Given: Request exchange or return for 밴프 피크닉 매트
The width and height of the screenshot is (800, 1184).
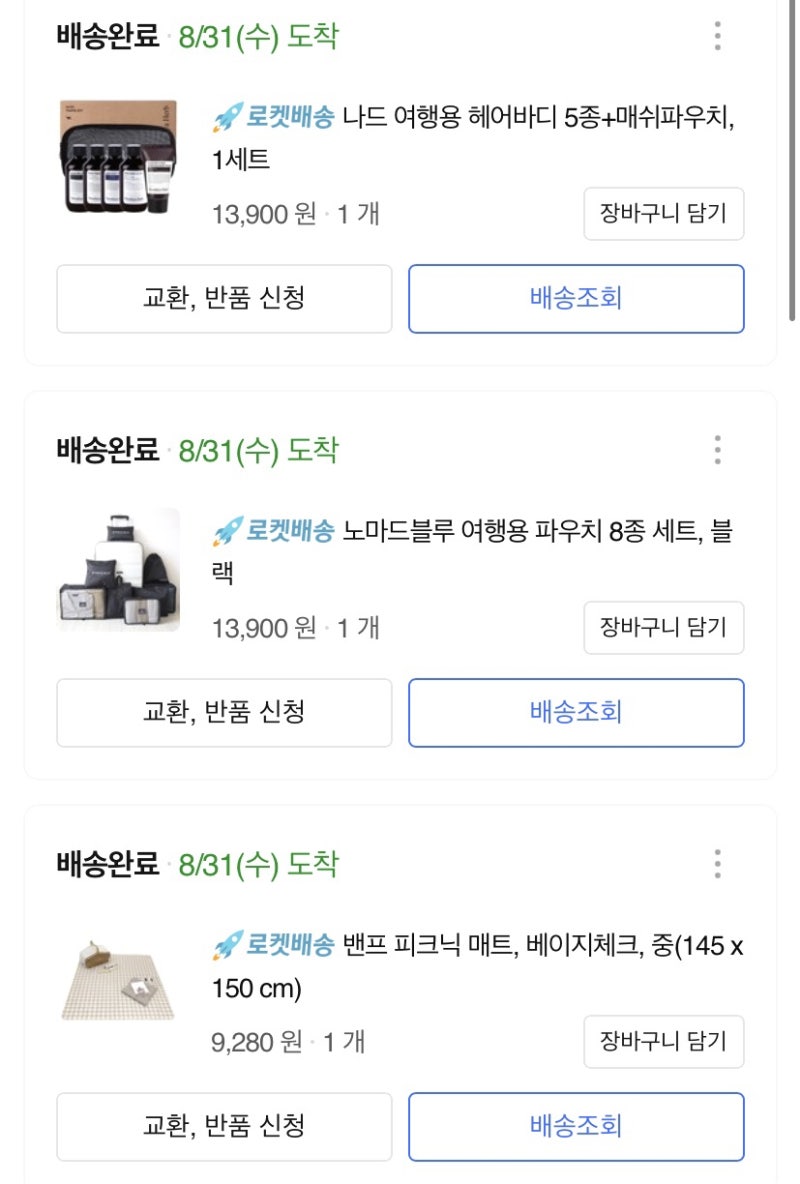Looking at the screenshot, I should [x=224, y=1126].
